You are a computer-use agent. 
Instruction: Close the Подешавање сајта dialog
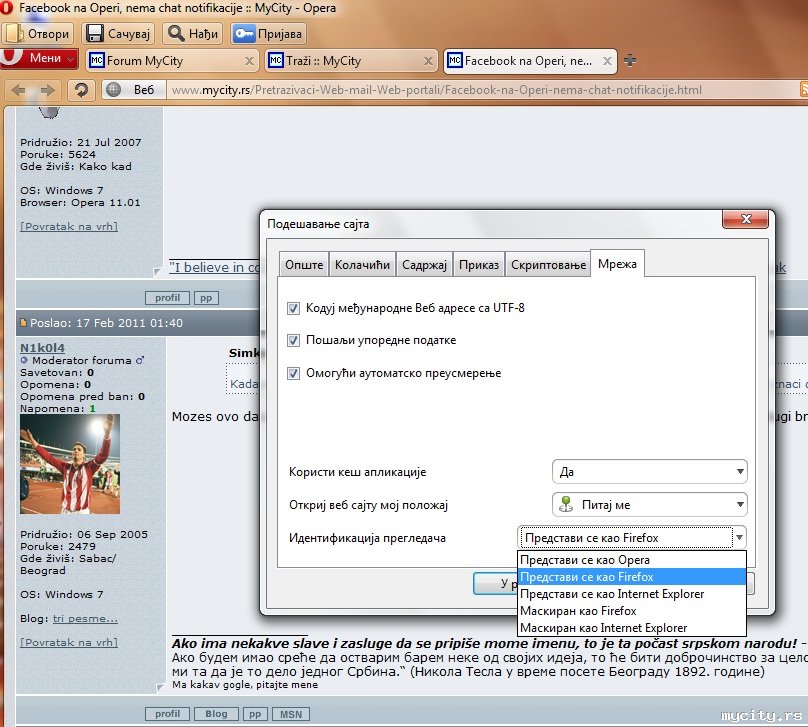[746, 219]
